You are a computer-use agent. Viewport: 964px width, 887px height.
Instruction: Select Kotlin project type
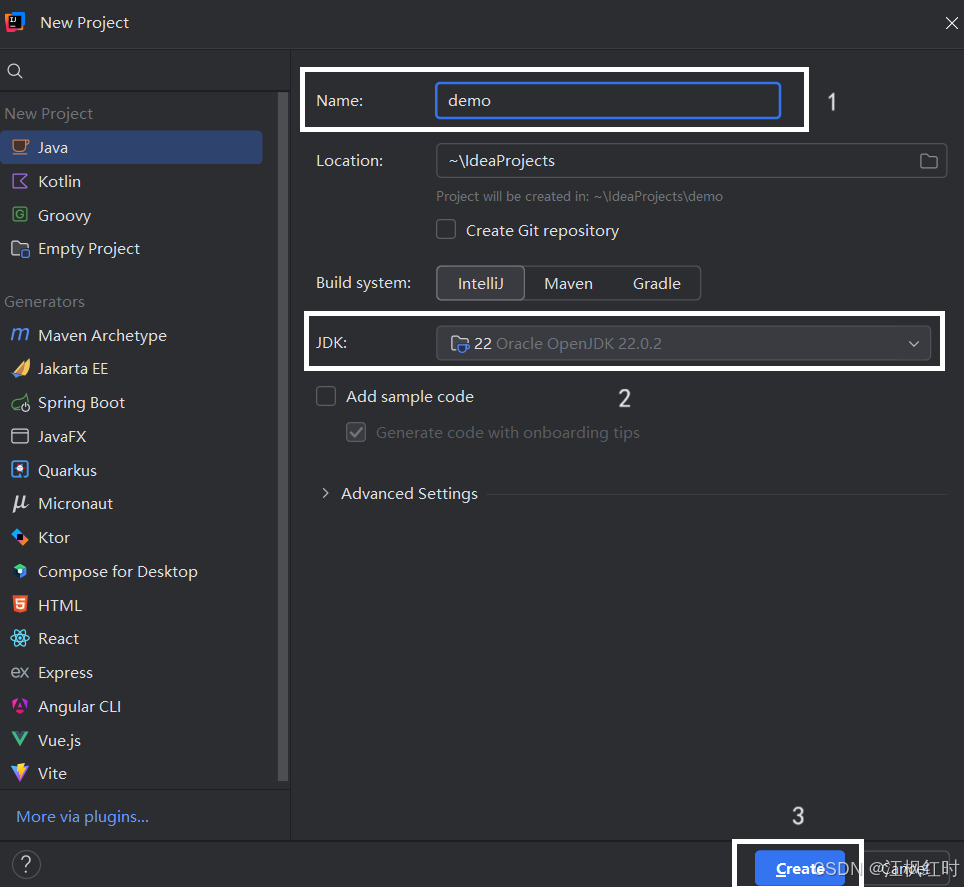[x=132, y=181]
